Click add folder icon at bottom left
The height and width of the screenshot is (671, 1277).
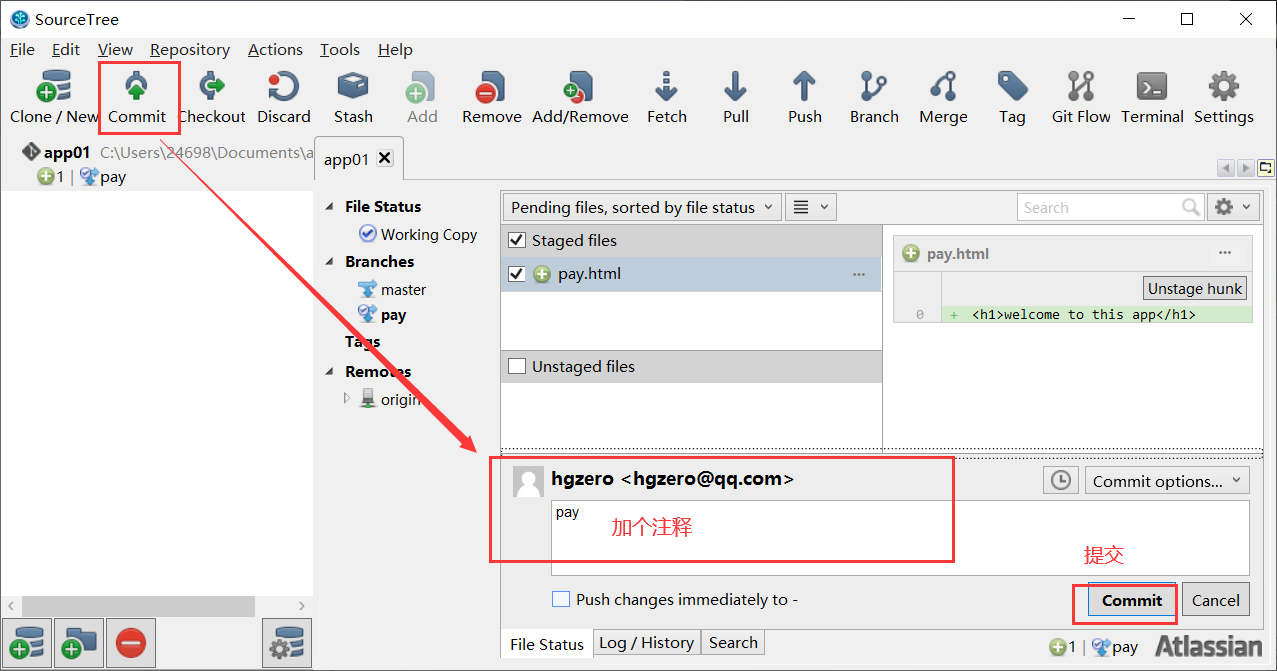[78, 643]
